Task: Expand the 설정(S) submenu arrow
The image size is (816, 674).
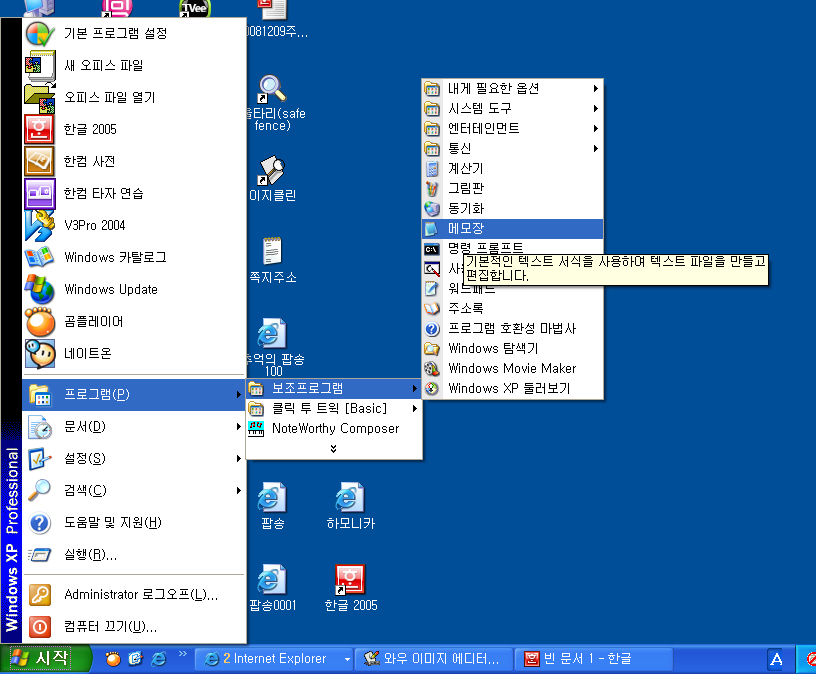Action: point(239,459)
